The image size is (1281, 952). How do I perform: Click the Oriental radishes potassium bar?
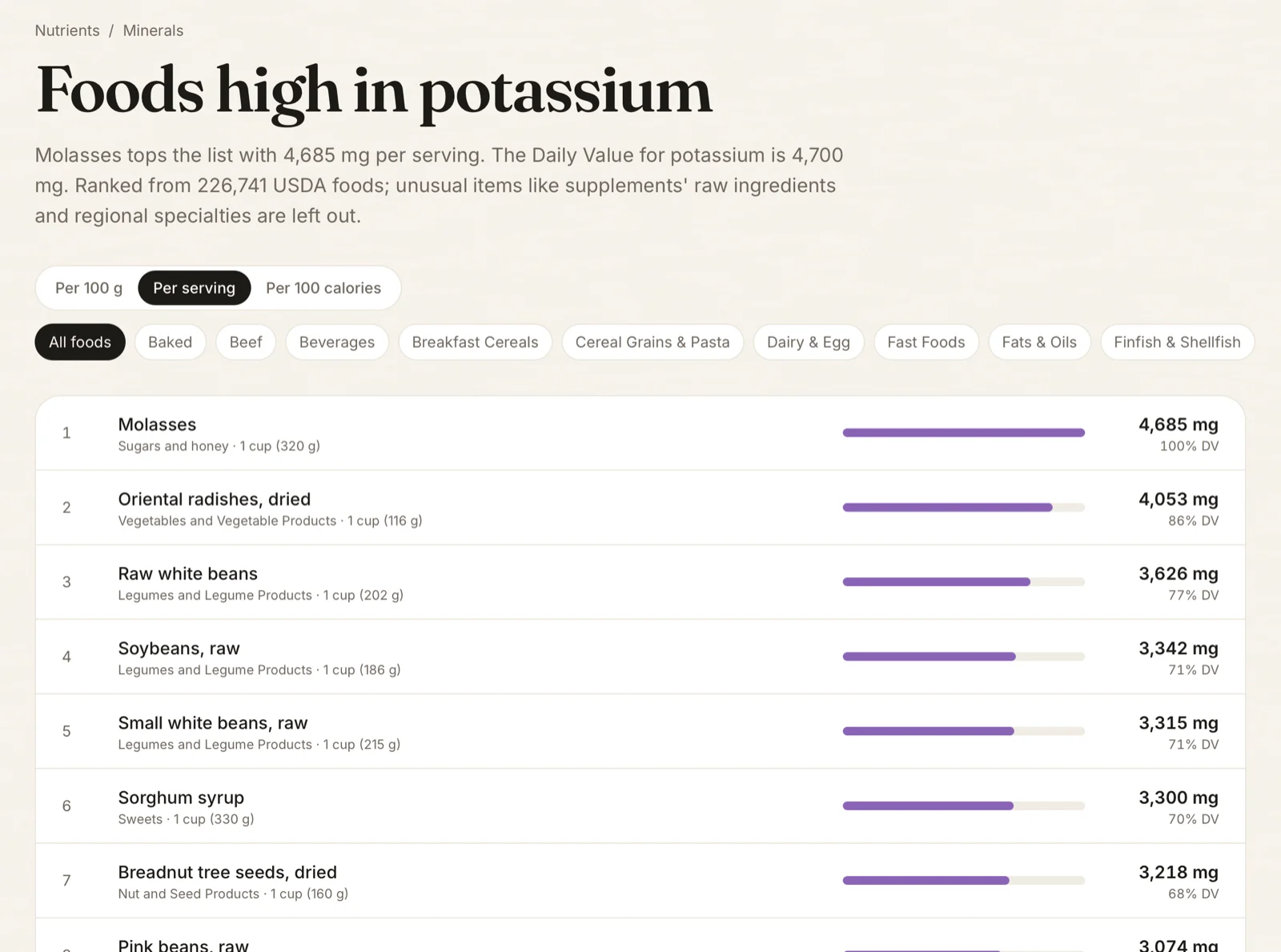coord(964,508)
